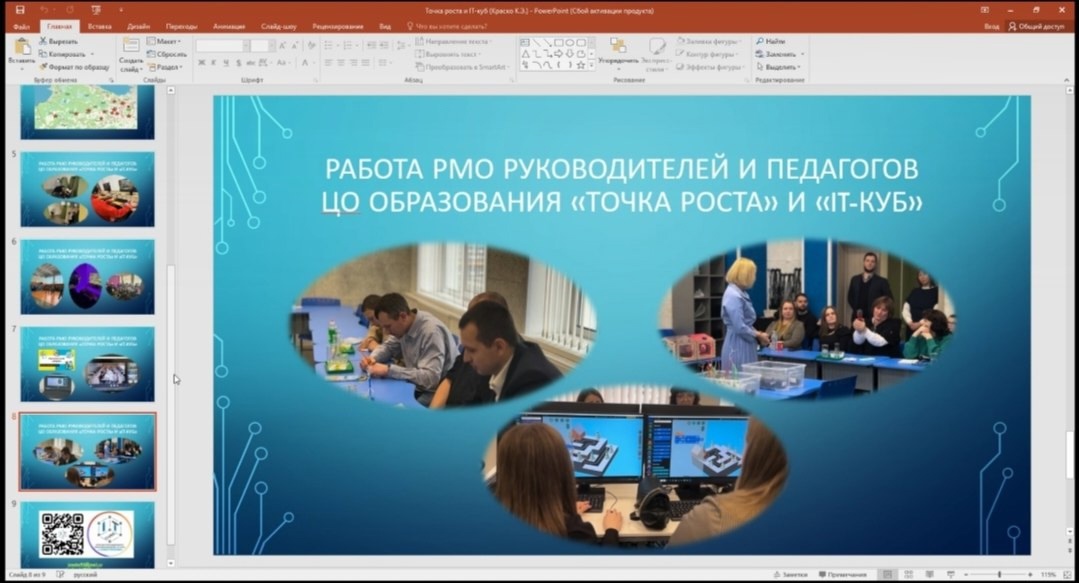Select slide 7 thumbnail in slide panel
Image resolution: width=1079 pixels, height=583 pixels.
pos(87,364)
